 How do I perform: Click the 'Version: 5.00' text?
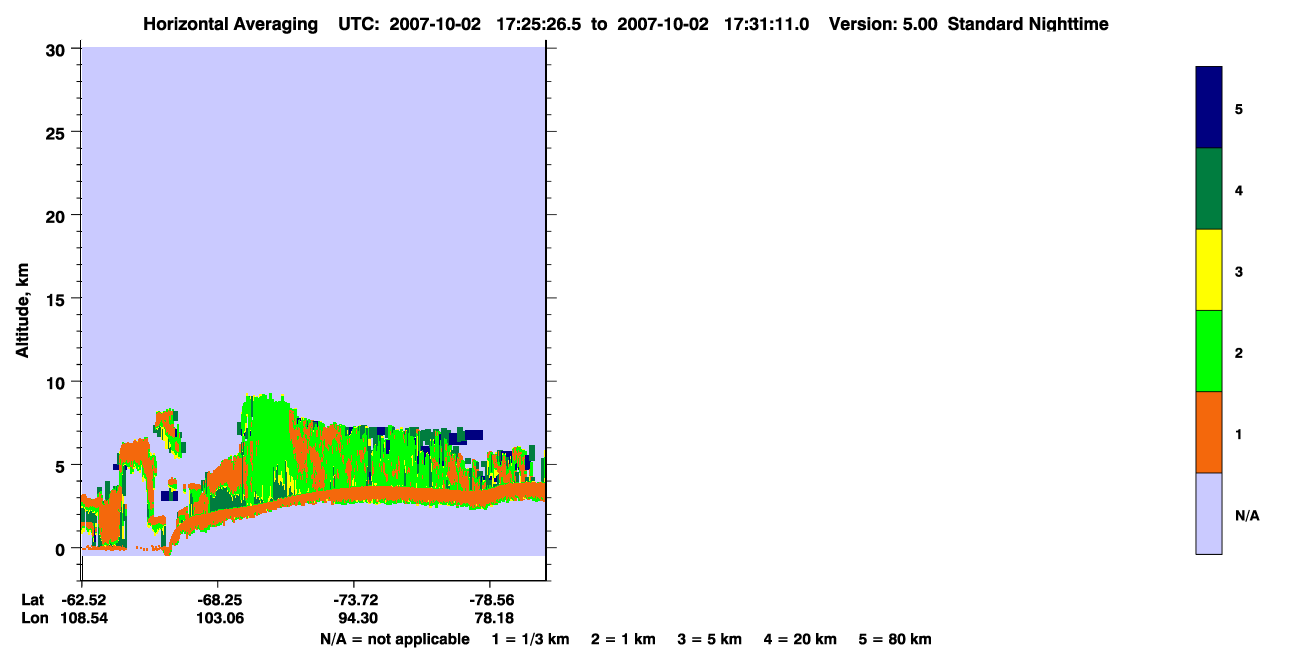[883, 24]
